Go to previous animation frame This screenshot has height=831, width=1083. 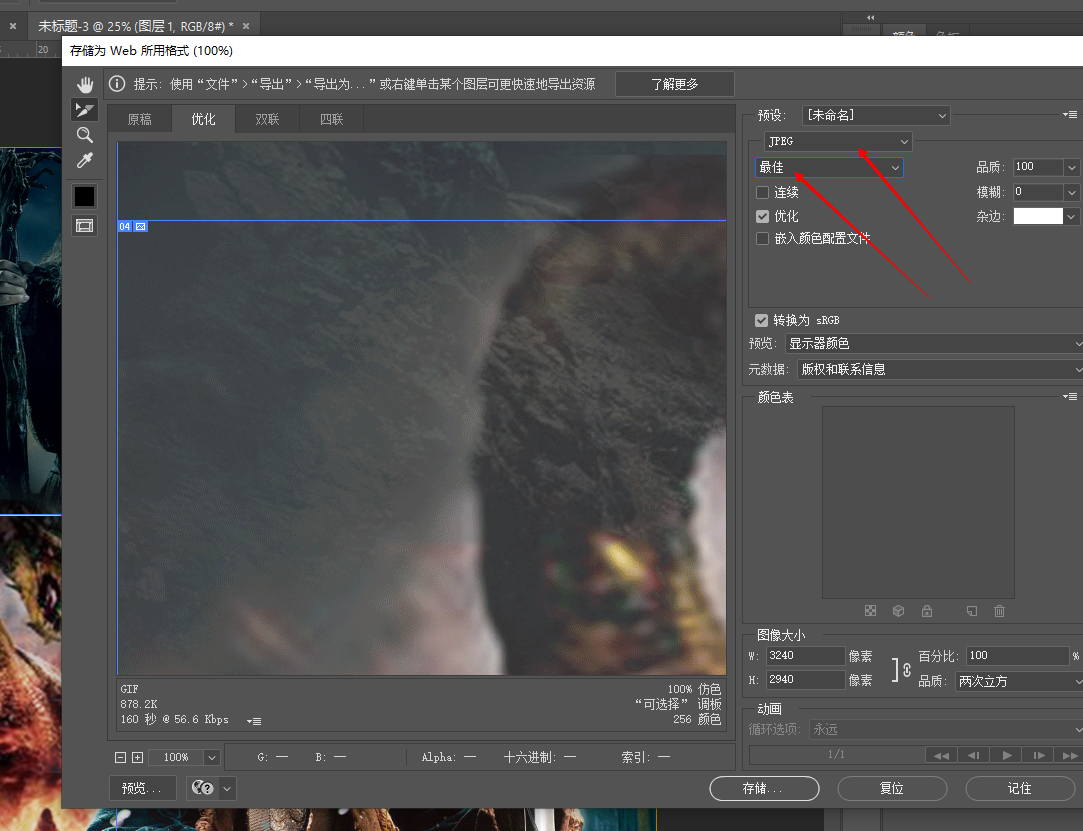(973, 755)
